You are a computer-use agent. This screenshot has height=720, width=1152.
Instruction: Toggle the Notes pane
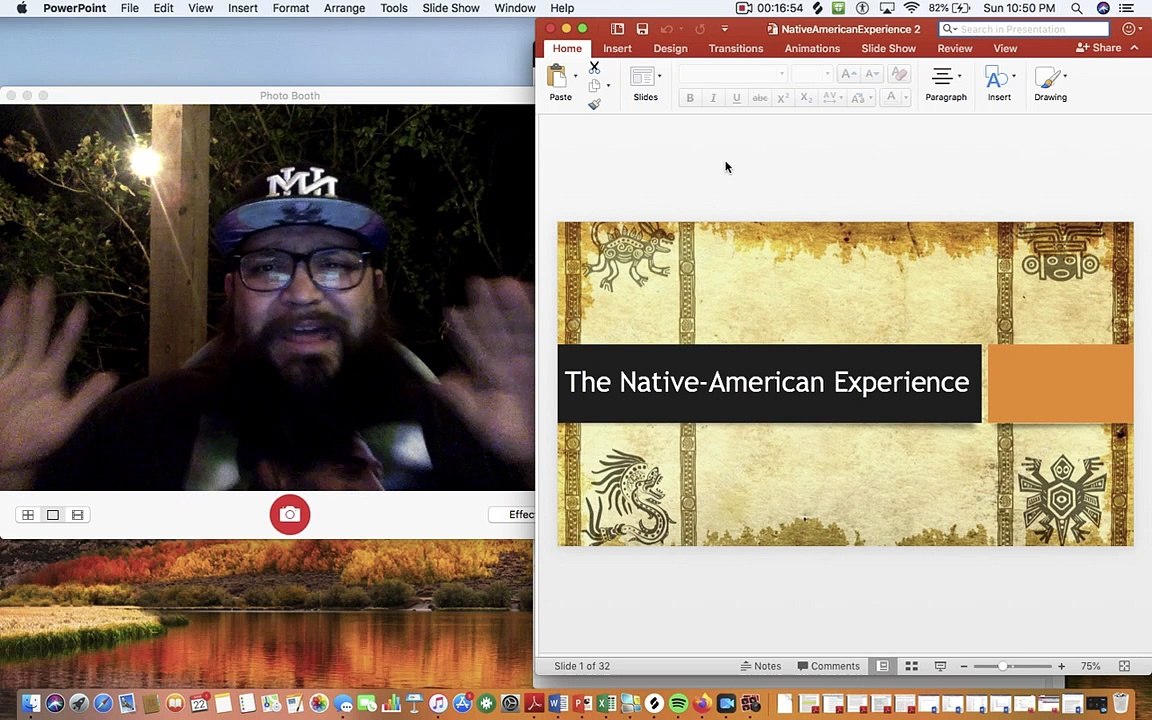point(760,666)
